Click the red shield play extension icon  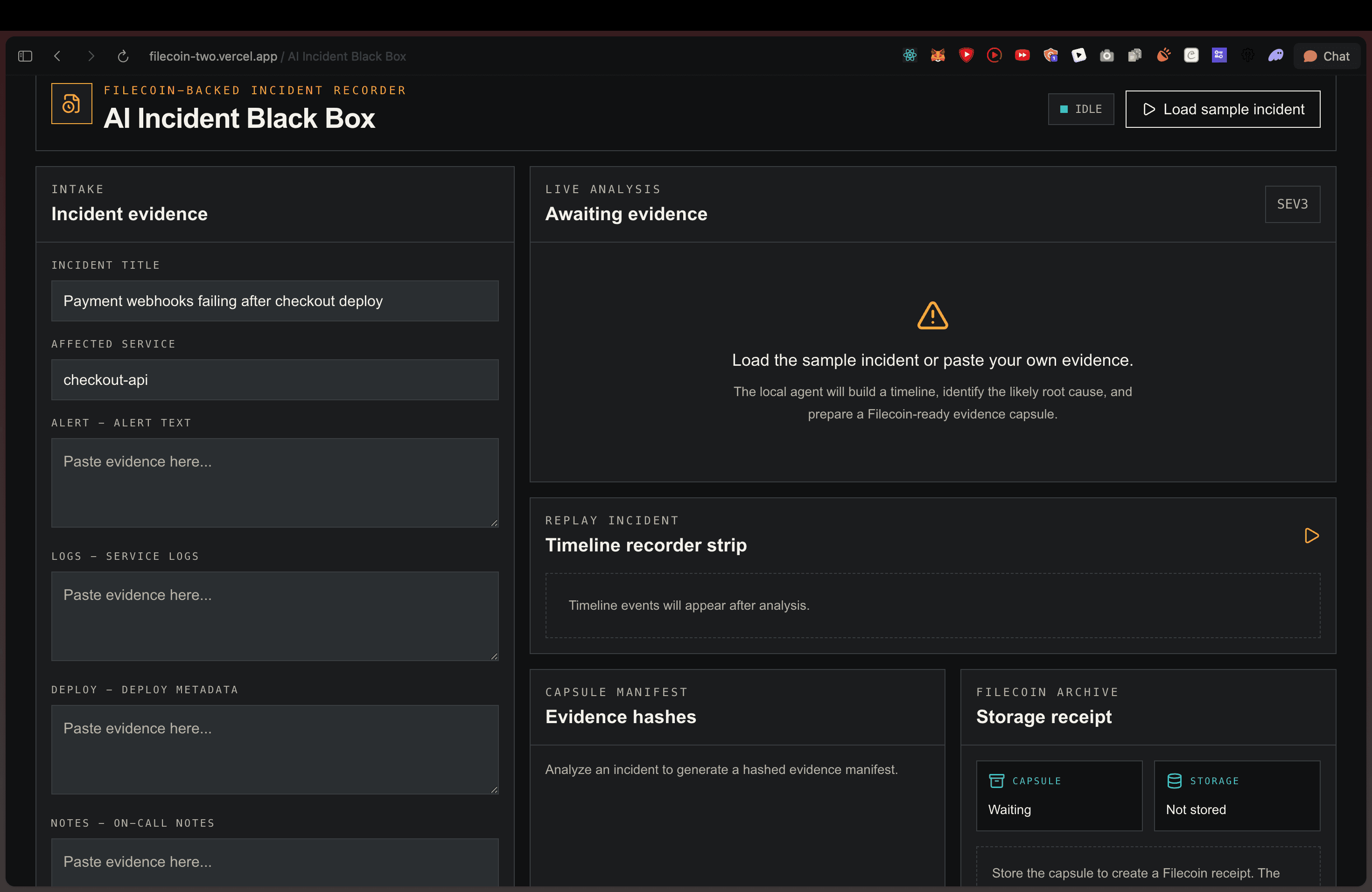[966, 56]
